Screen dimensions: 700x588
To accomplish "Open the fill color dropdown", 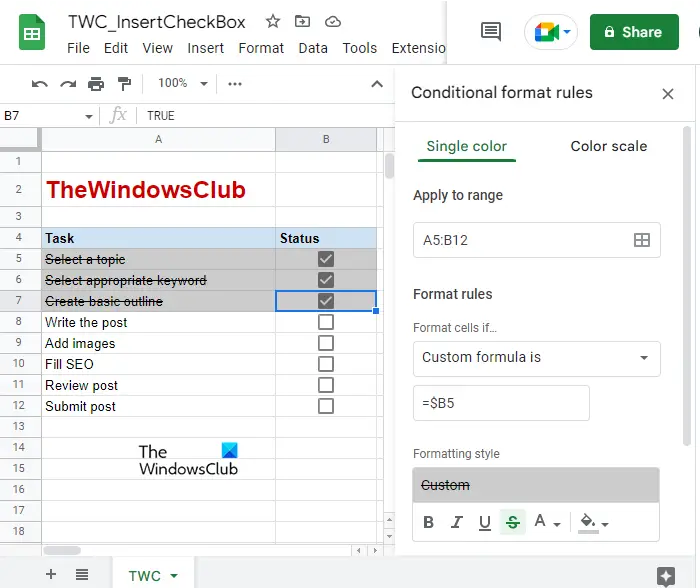I will pos(605,524).
